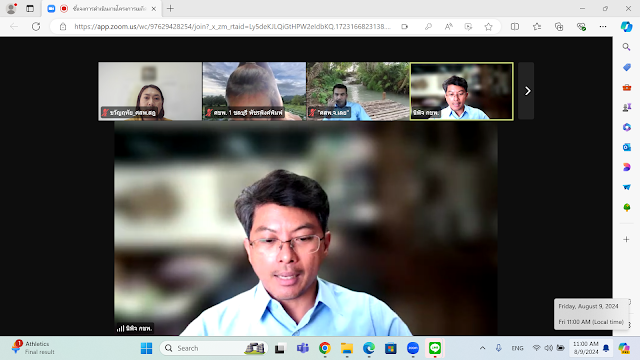640x360 pixels.
Task: Close the Zoom meeting tab
Action: coord(154,9)
